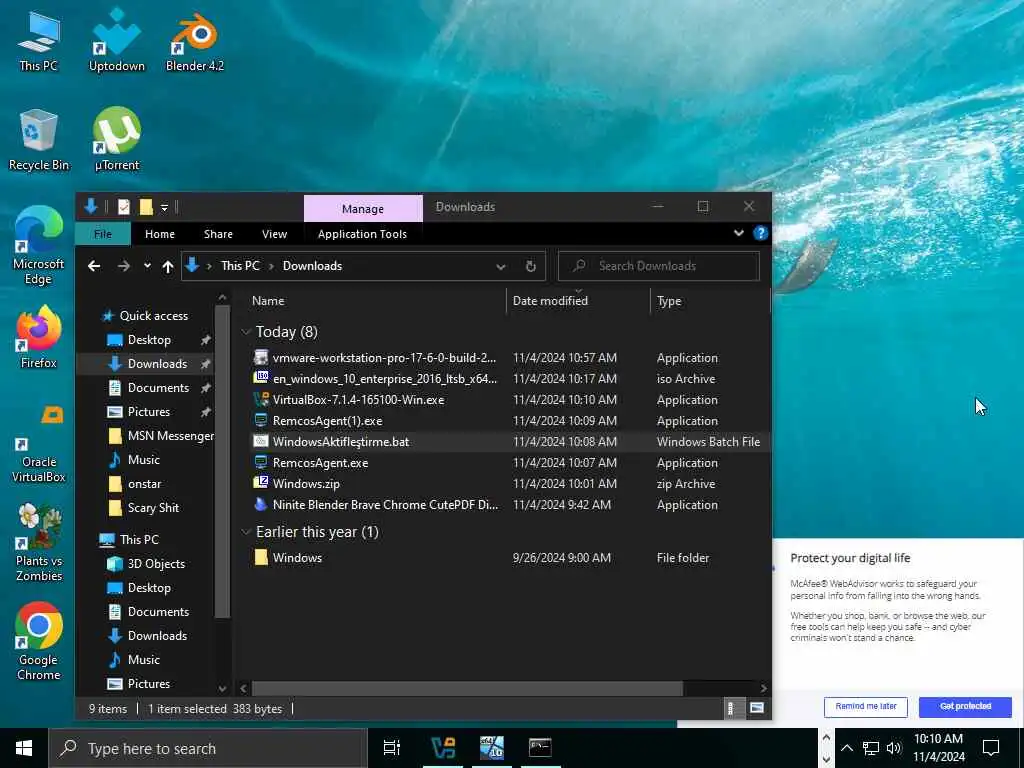Expand breadcrumb arrow after This PC
The height and width of the screenshot is (768, 1024).
(x=271, y=266)
